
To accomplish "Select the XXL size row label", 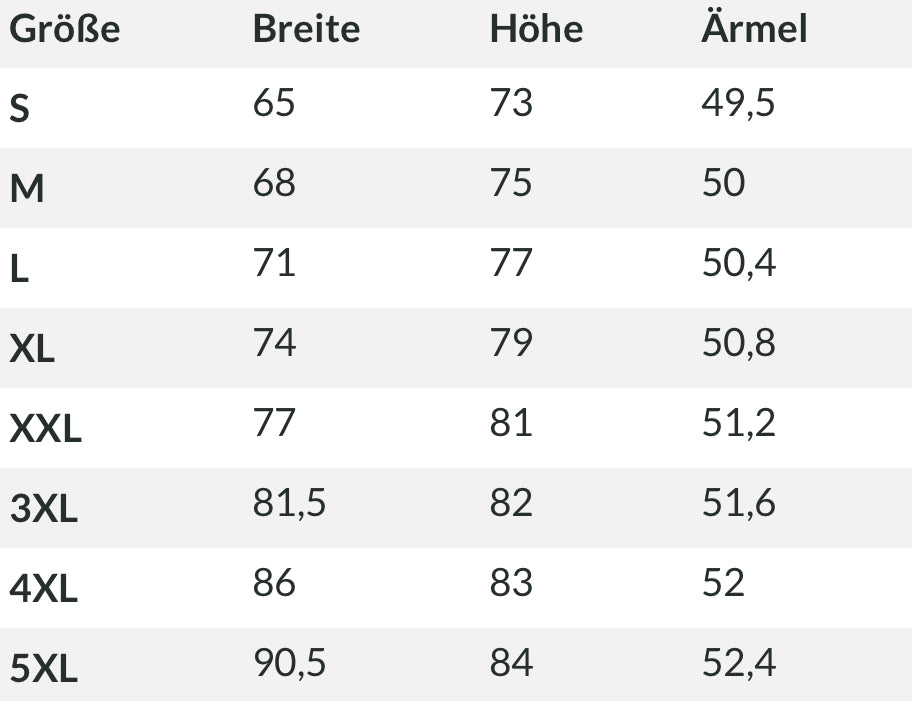I will coord(45,429).
